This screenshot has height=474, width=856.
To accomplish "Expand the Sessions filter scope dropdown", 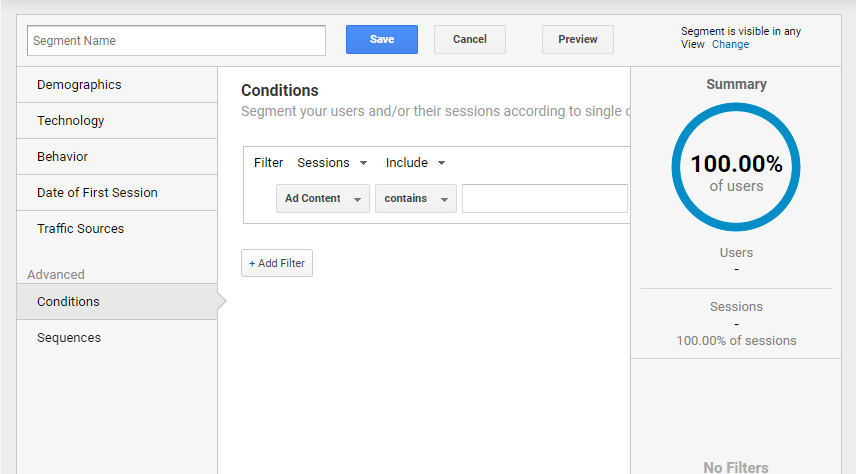I will point(333,163).
